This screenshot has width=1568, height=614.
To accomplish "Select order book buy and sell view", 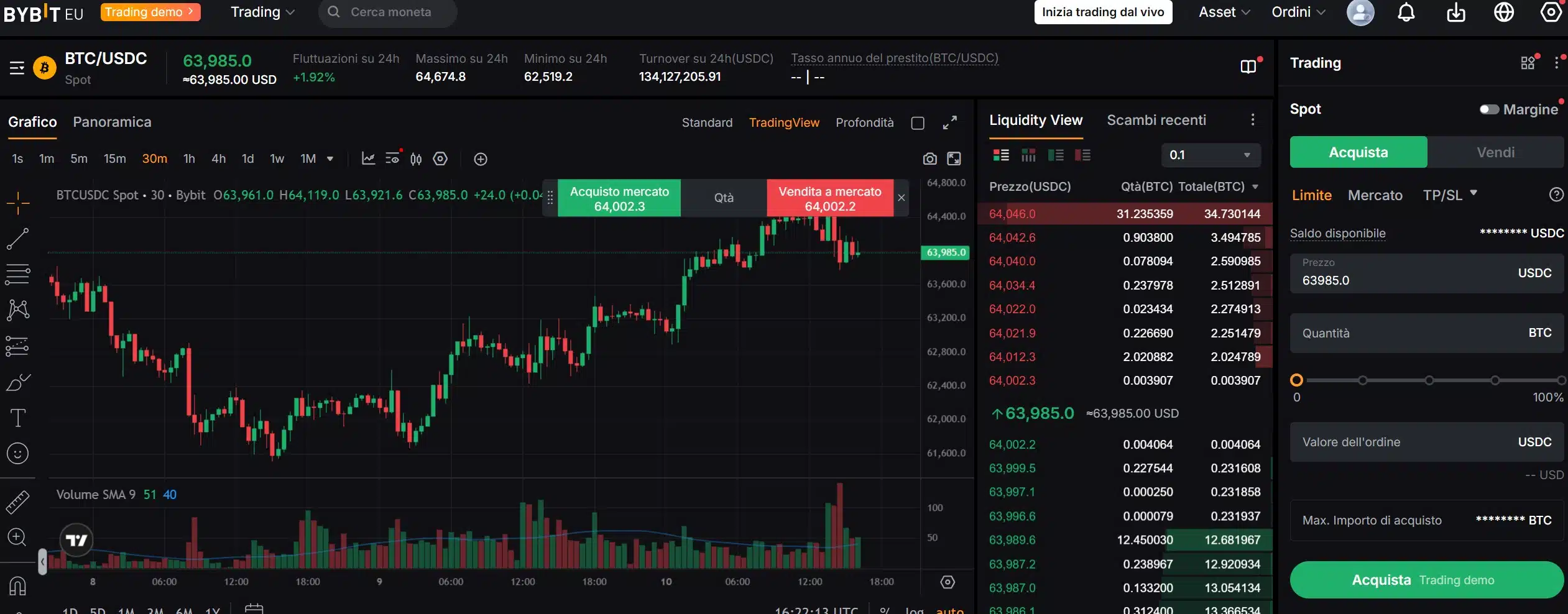I will click(x=1001, y=155).
